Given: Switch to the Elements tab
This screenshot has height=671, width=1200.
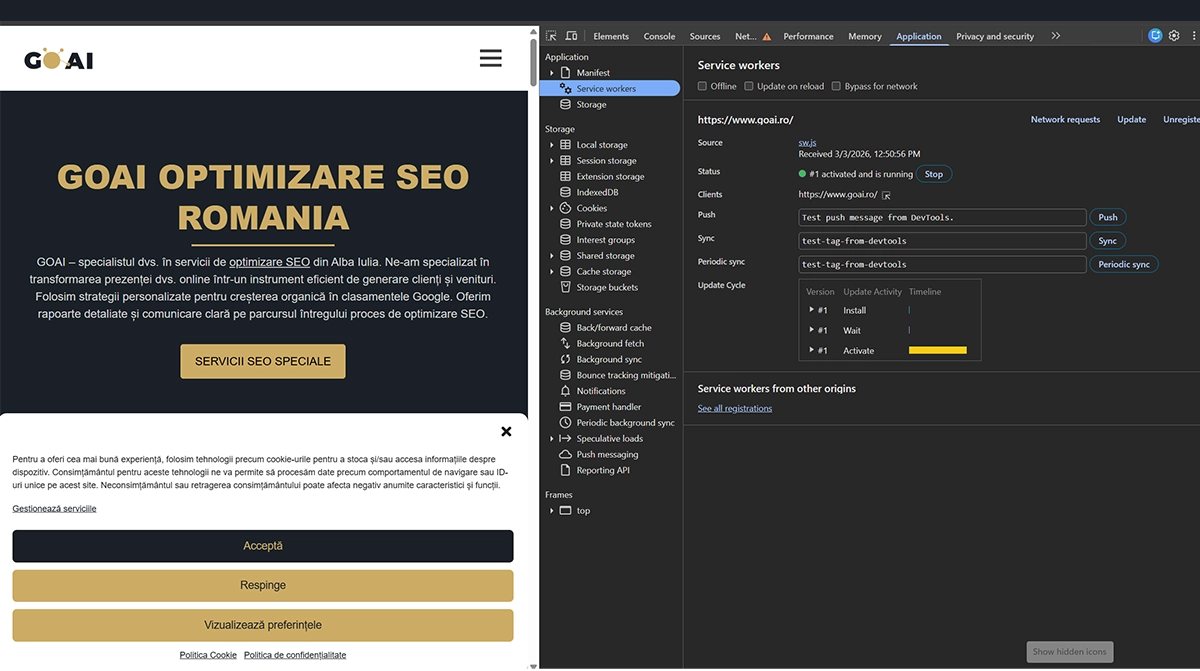Looking at the screenshot, I should 611,36.
